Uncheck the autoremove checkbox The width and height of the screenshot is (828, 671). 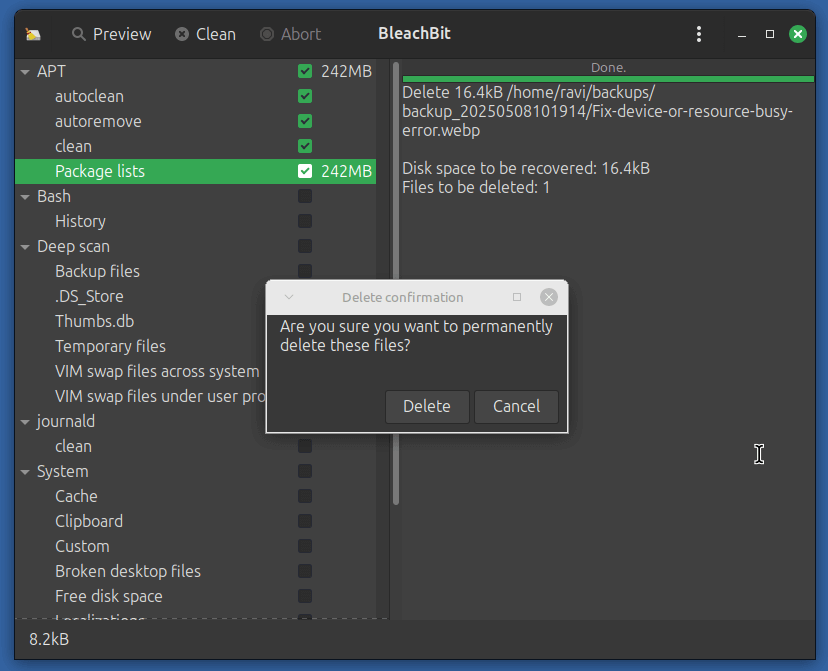(x=303, y=121)
